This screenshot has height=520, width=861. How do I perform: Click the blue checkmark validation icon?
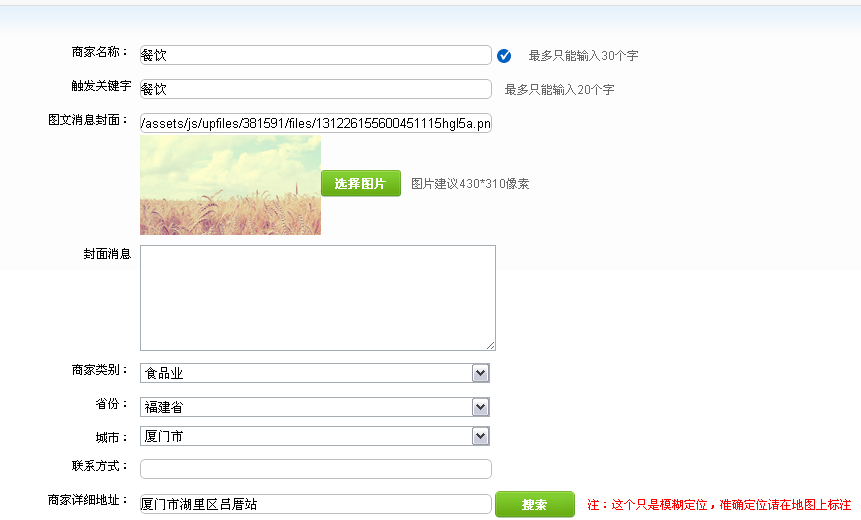[504, 56]
